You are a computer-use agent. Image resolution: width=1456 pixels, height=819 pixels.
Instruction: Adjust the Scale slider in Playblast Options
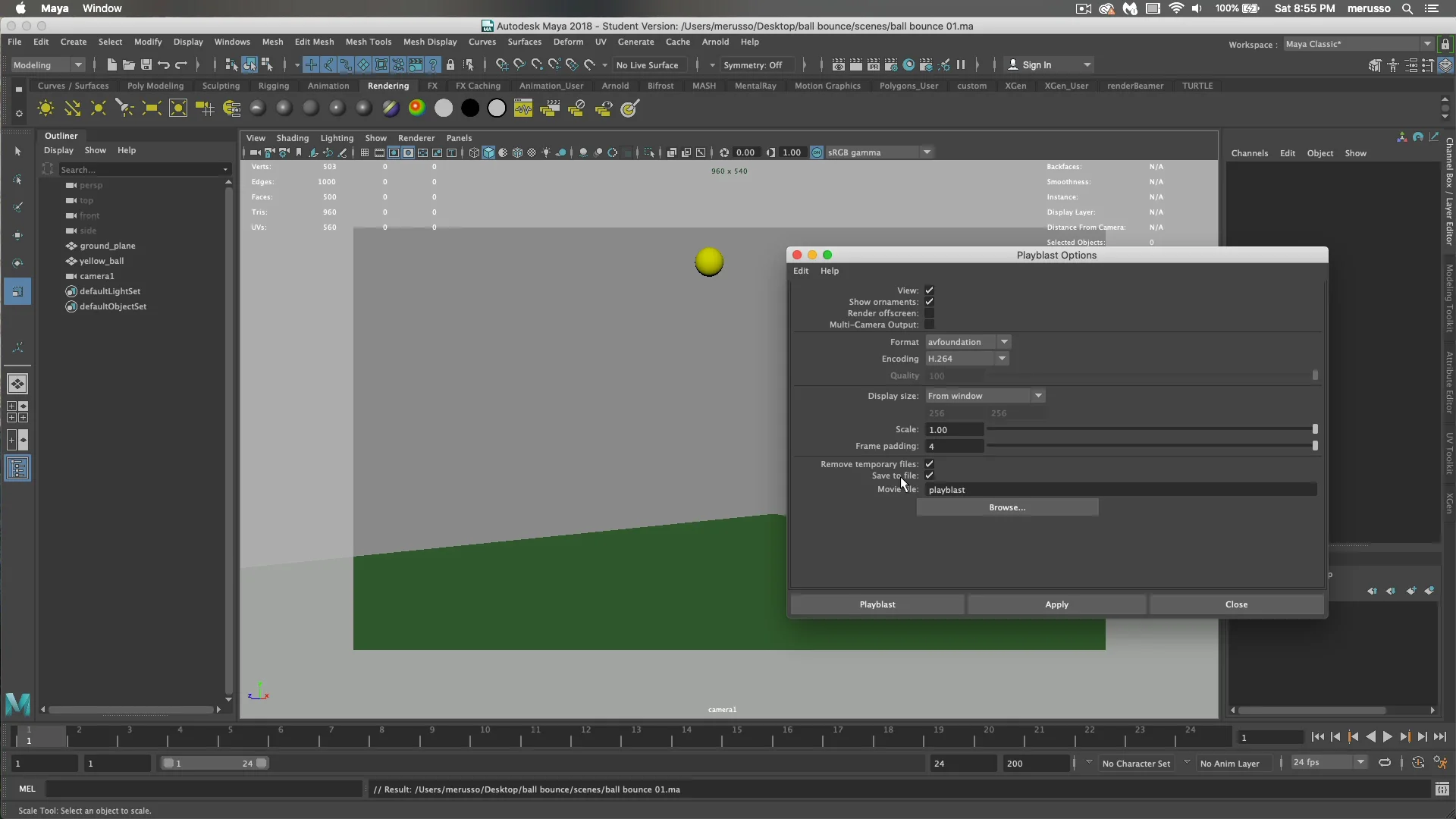tap(1315, 429)
